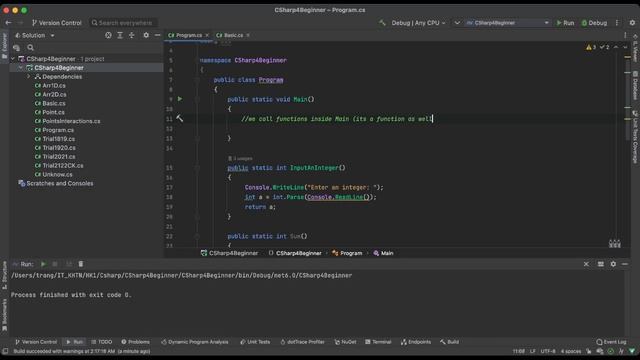Open Version Control in top toolbar

coord(56,23)
